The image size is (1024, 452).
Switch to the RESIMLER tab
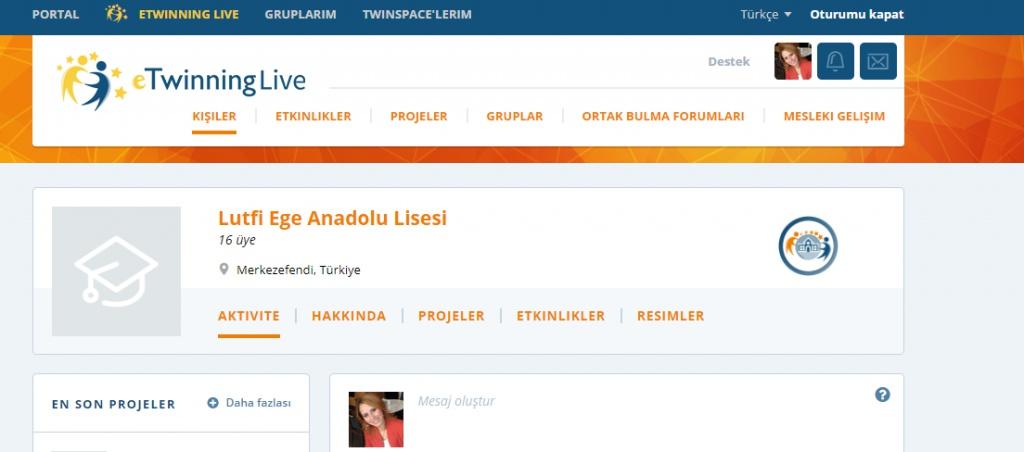click(x=671, y=316)
